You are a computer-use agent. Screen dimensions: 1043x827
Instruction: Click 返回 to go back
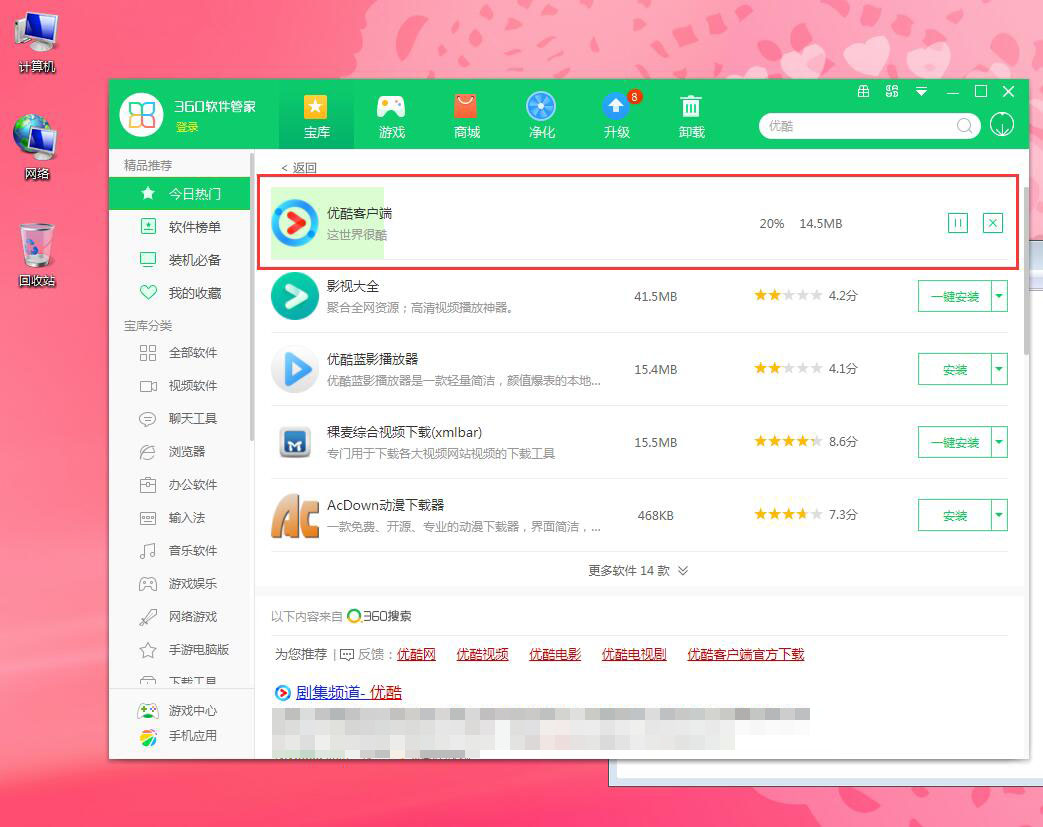299,168
